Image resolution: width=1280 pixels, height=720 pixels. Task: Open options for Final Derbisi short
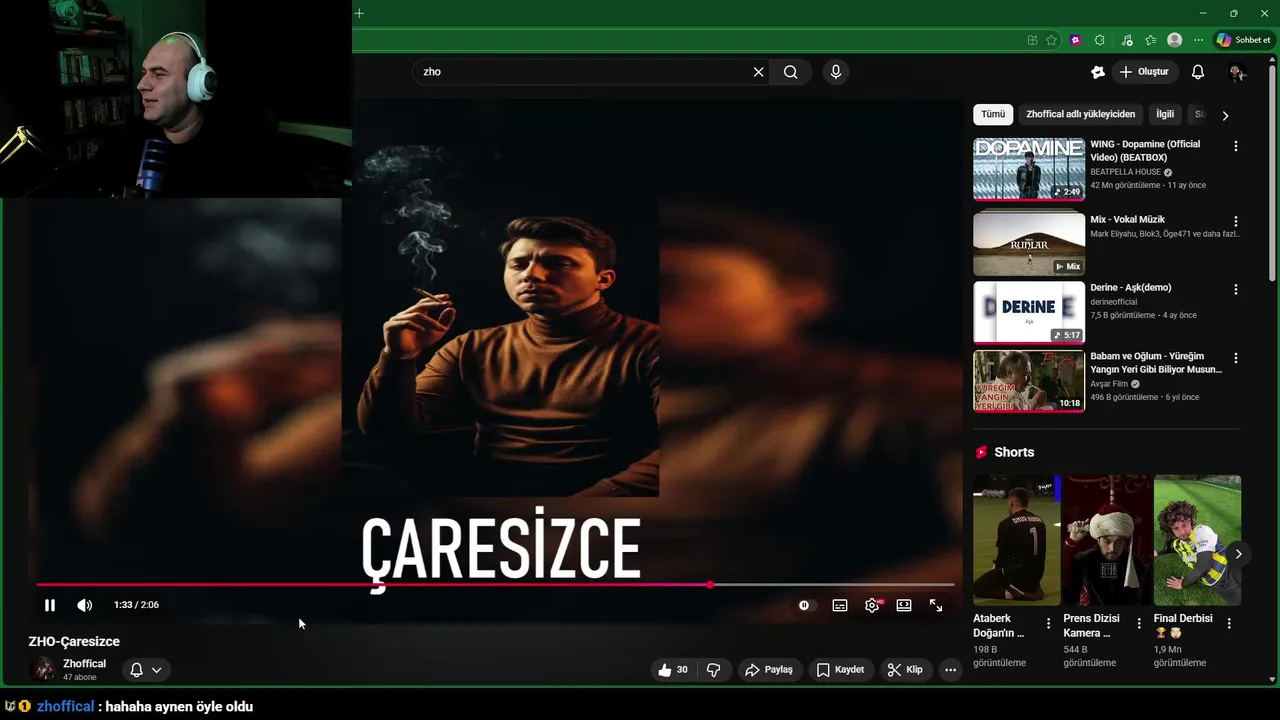[x=1229, y=624]
